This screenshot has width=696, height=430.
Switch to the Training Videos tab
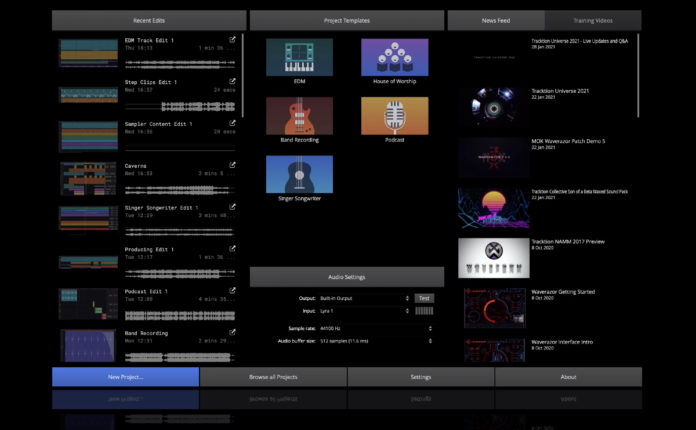coord(593,20)
